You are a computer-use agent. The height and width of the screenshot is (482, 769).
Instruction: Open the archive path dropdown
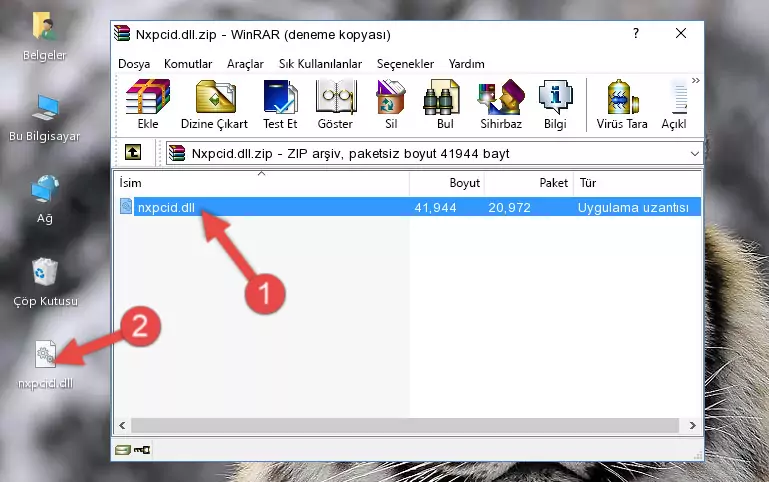tap(694, 153)
